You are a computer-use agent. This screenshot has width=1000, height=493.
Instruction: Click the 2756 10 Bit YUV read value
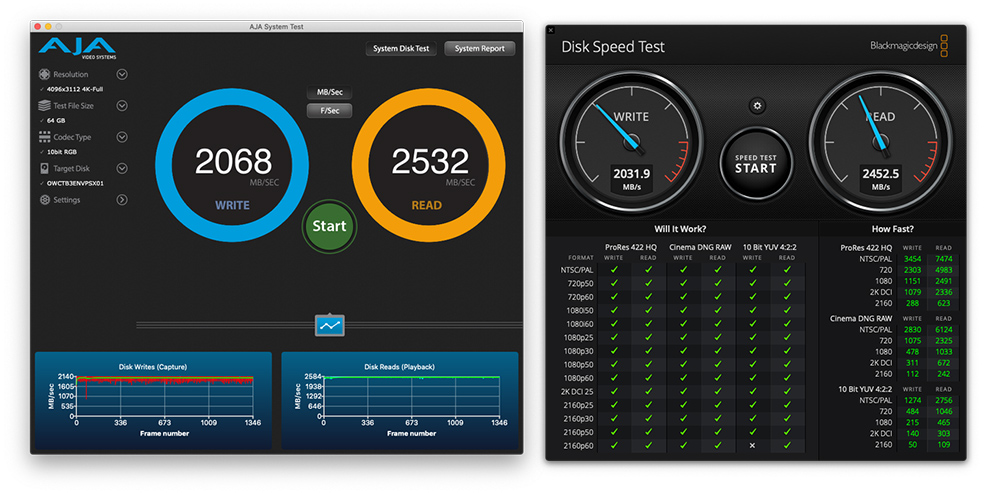click(943, 401)
